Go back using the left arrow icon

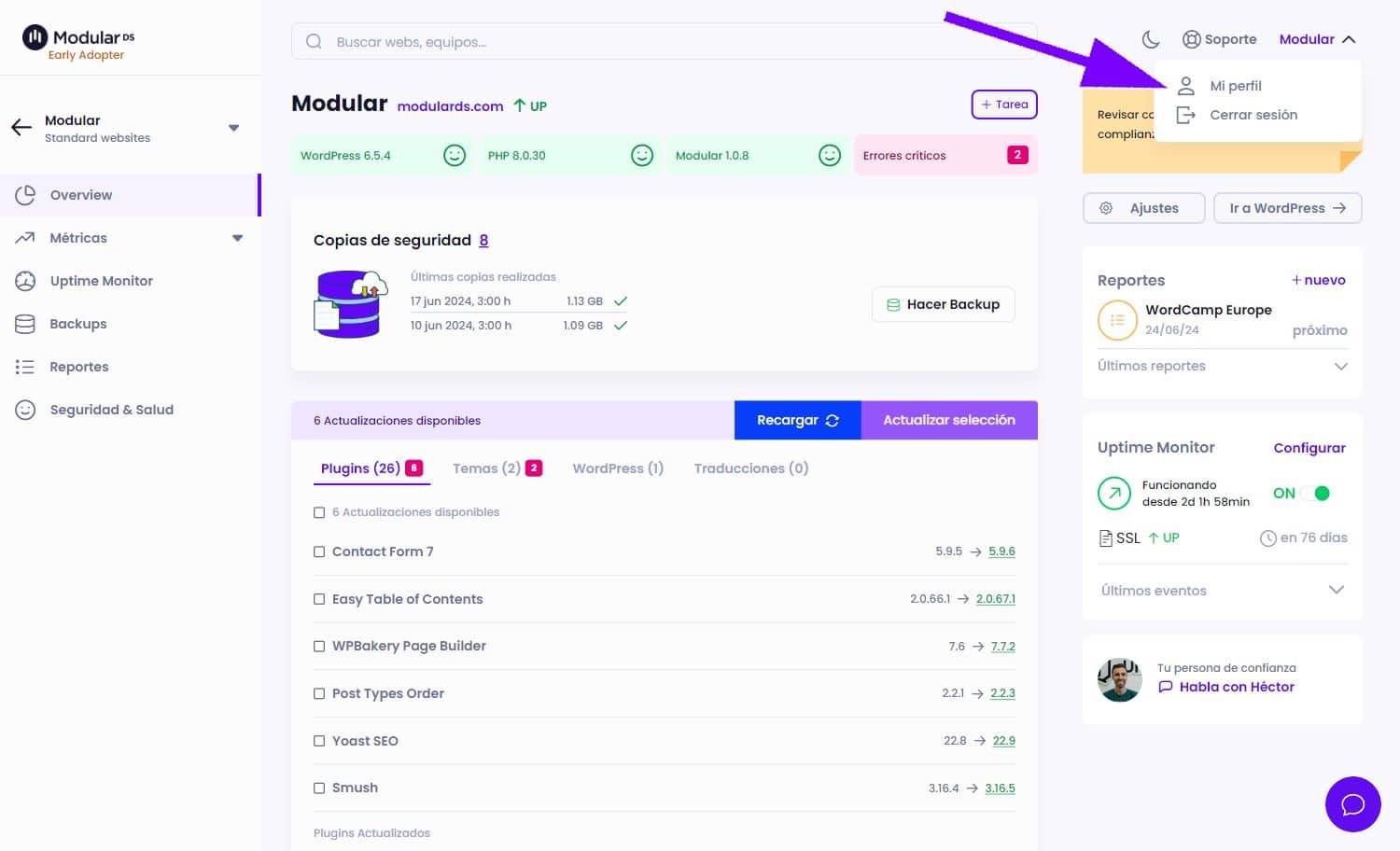[21, 128]
